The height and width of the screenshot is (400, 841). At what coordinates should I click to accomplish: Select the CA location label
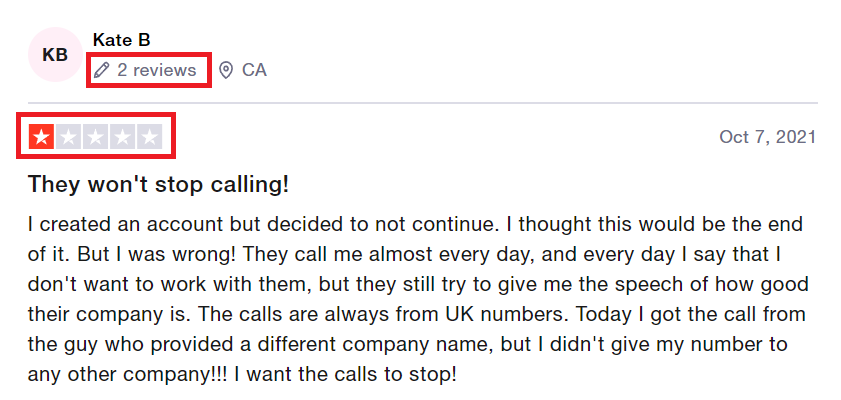tap(254, 70)
